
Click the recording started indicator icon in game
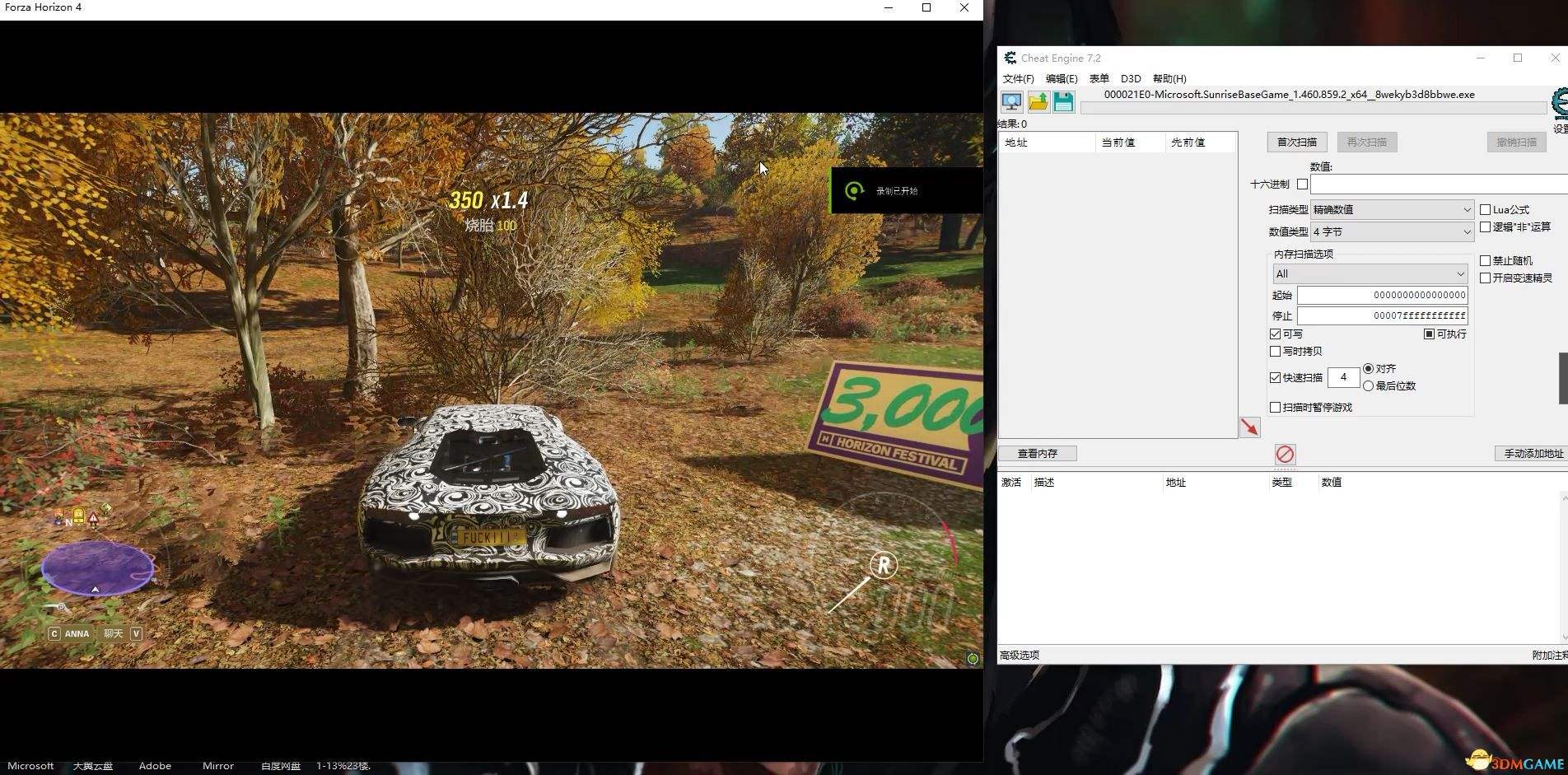854,191
